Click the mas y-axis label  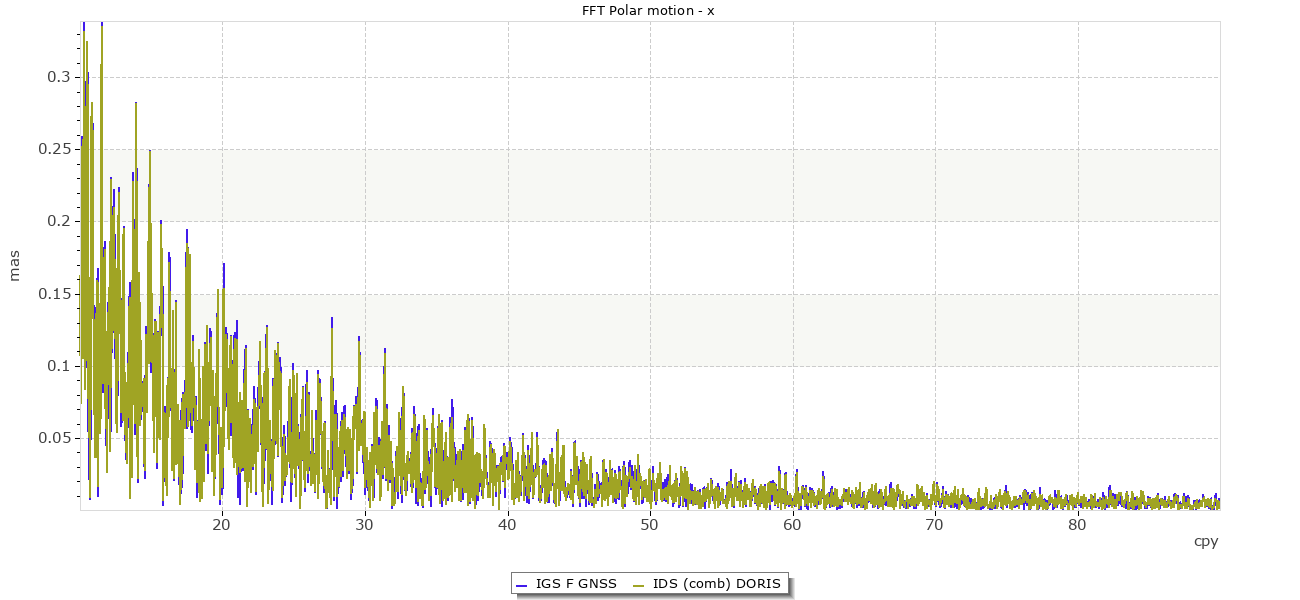point(14,266)
